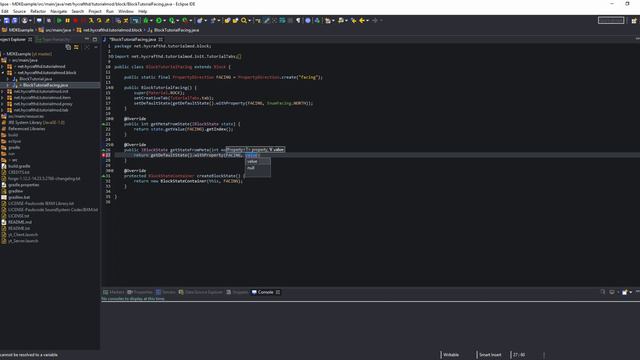Image resolution: width=640 pixels, height=360 pixels.
Task: Select Referenced Libraries node
Action: click(27, 129)
